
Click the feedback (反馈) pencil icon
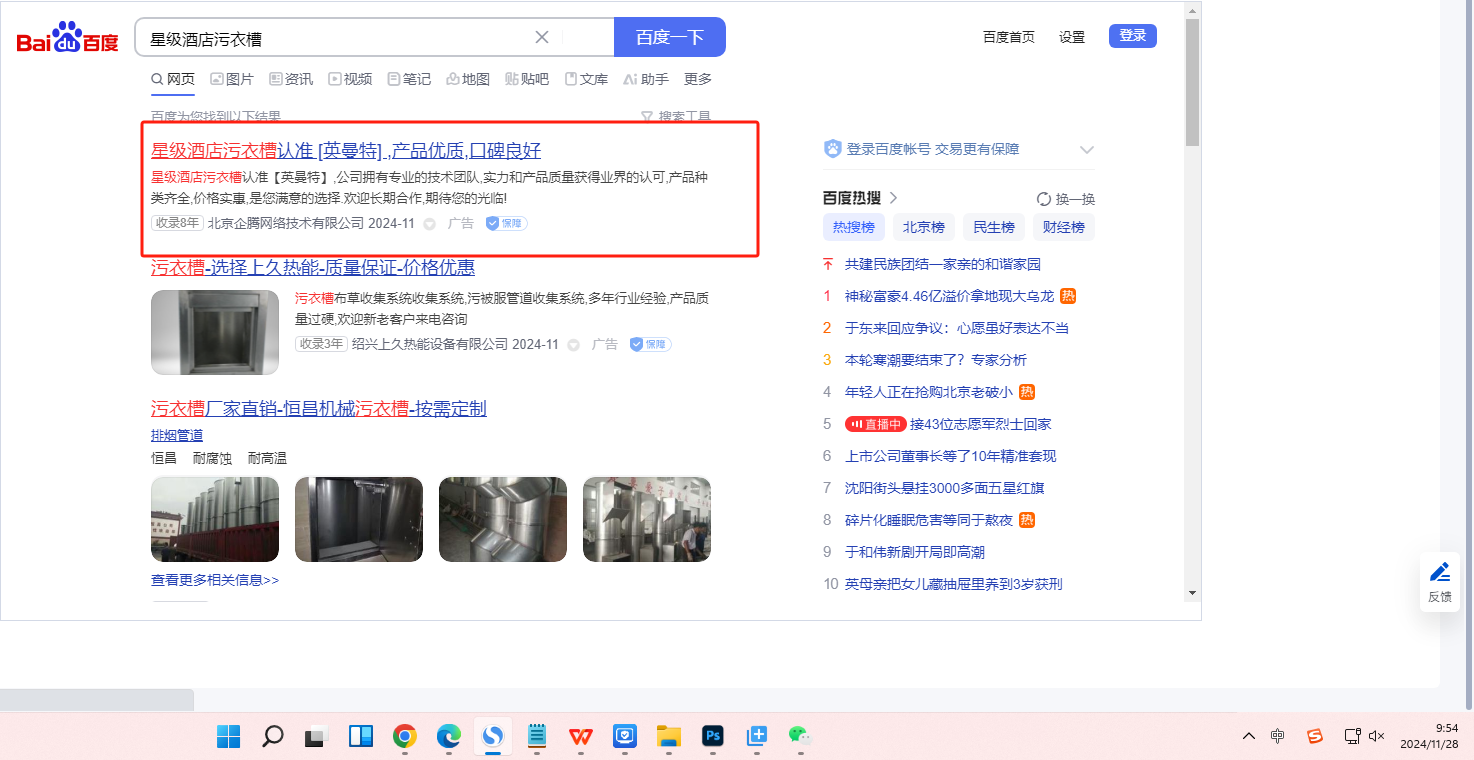(1440, 572)
